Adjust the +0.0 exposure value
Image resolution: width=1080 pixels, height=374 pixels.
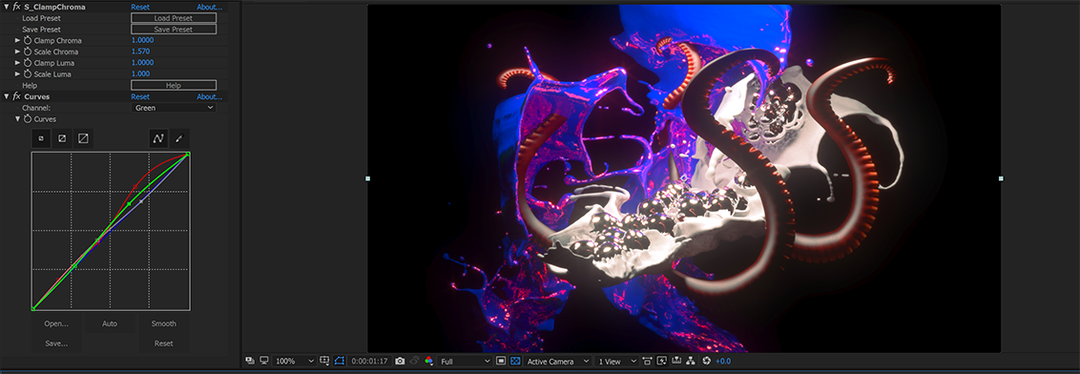[723, 361]
